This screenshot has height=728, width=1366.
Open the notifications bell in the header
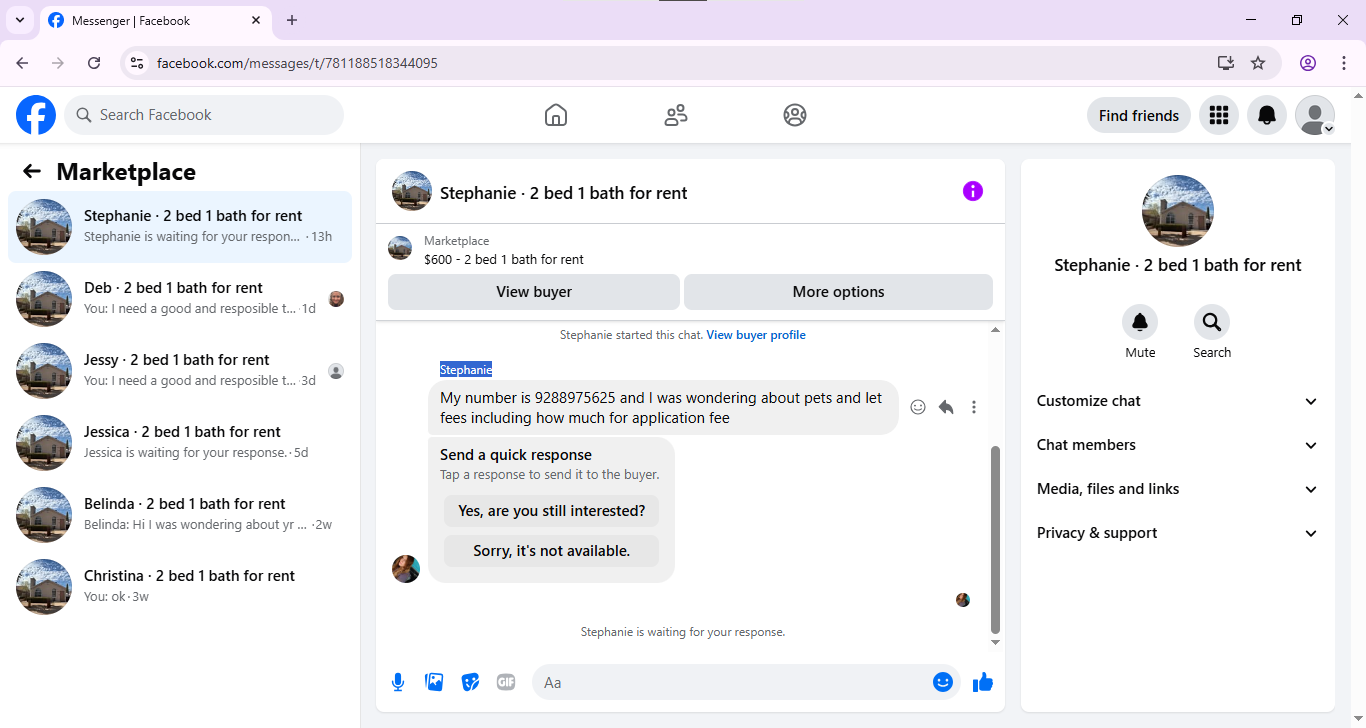(x=1267, y=115)
